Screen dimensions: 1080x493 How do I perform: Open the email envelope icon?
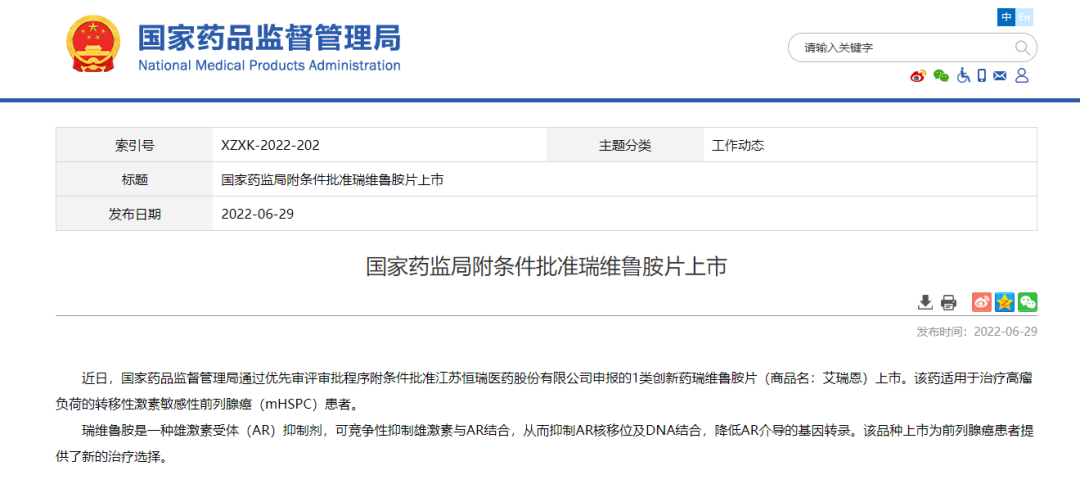1000,76
